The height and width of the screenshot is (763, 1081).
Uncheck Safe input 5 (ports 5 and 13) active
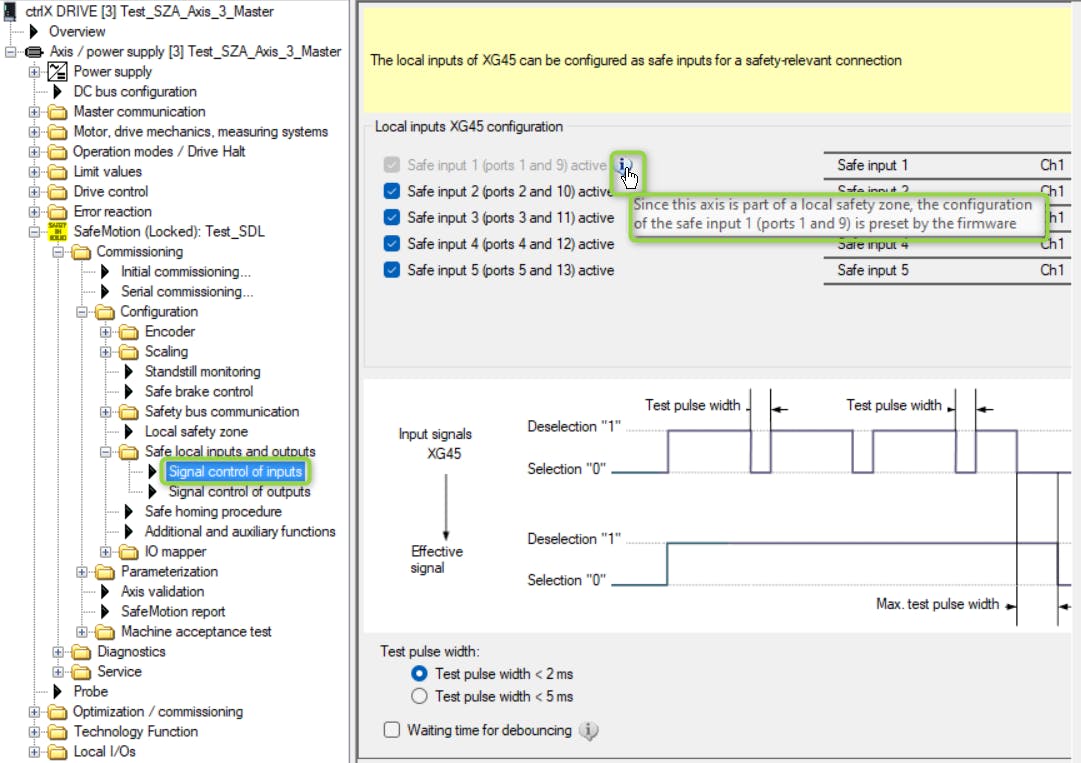[x=392, y=269]
